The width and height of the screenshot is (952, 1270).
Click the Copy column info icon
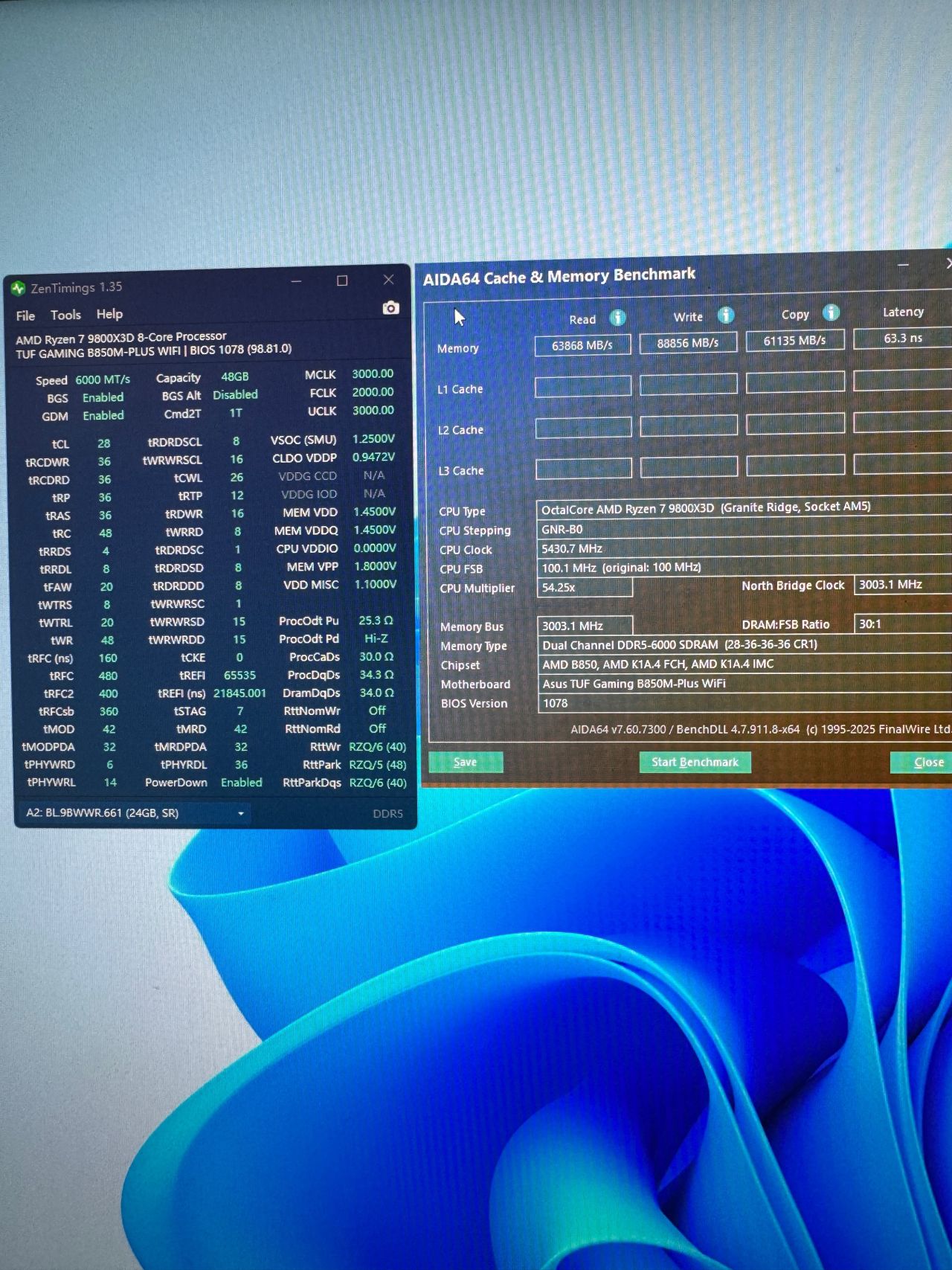click(831, 313)
